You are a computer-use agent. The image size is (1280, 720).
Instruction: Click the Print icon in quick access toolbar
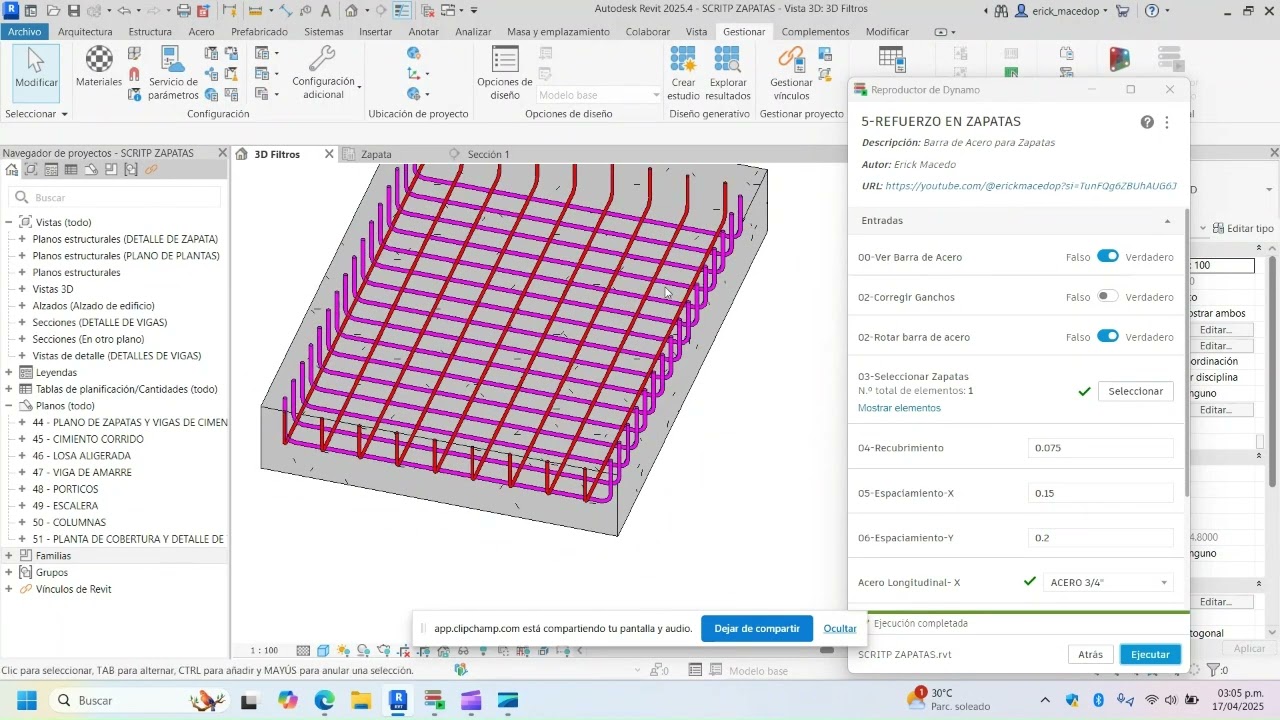coord(184,11)
